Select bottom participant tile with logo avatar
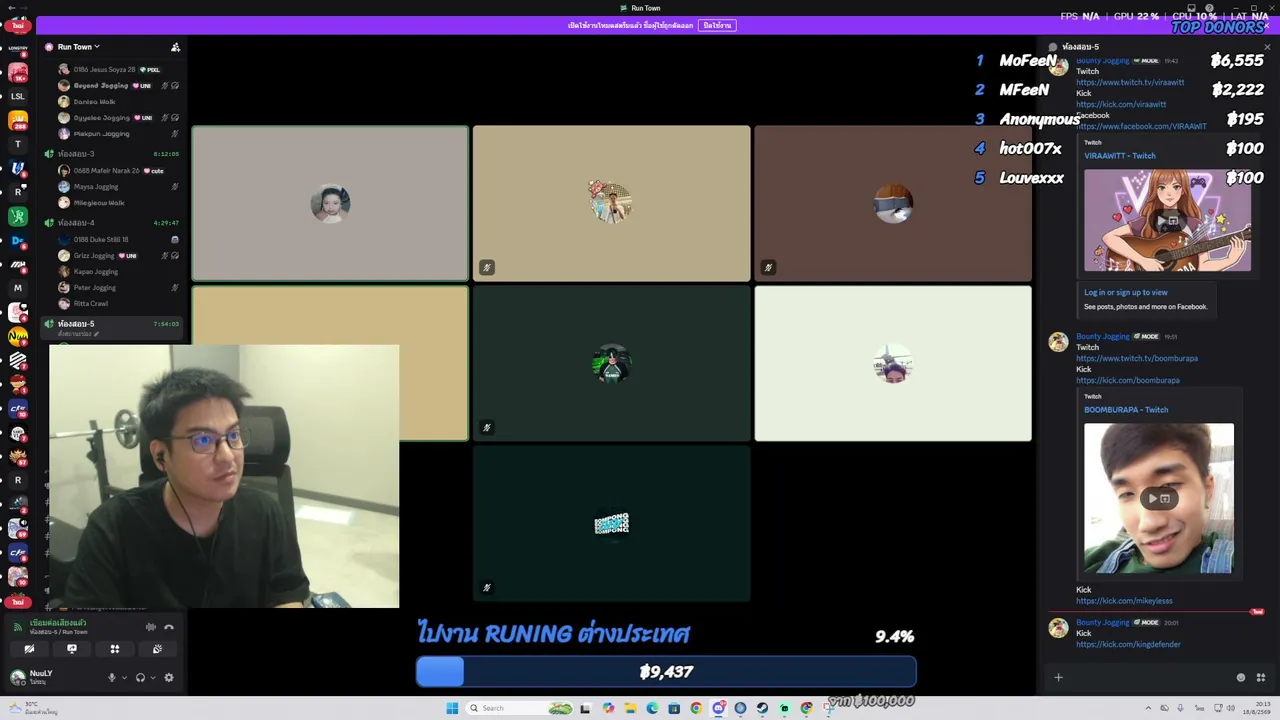The height and width of the screenshot is (720, 1280). click(611, 524)
